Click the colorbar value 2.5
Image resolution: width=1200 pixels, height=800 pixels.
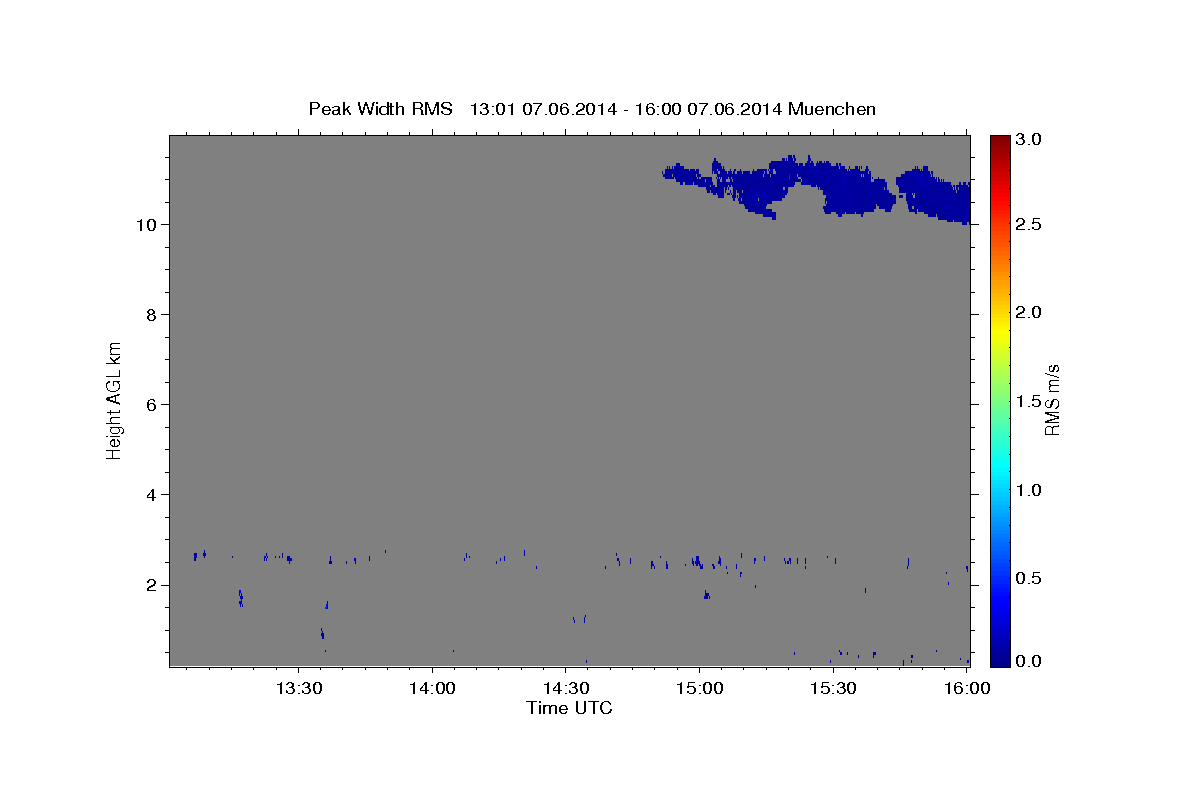point(1030,224)
